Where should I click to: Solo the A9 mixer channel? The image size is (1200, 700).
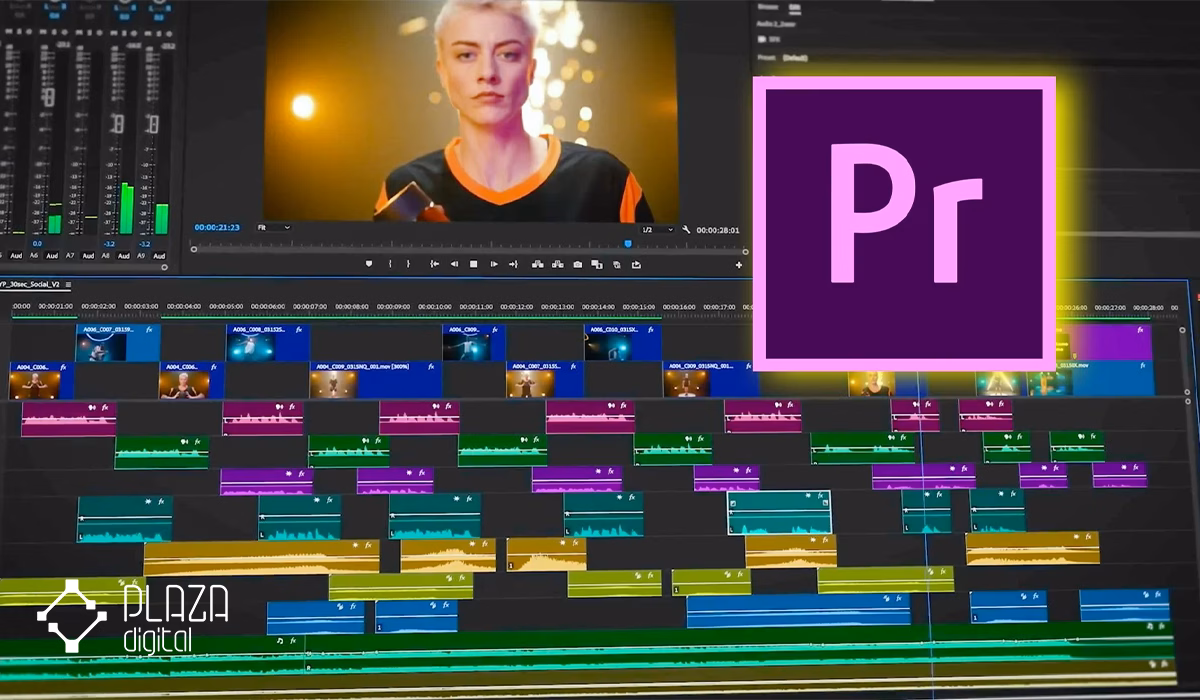tap(158, 33)
